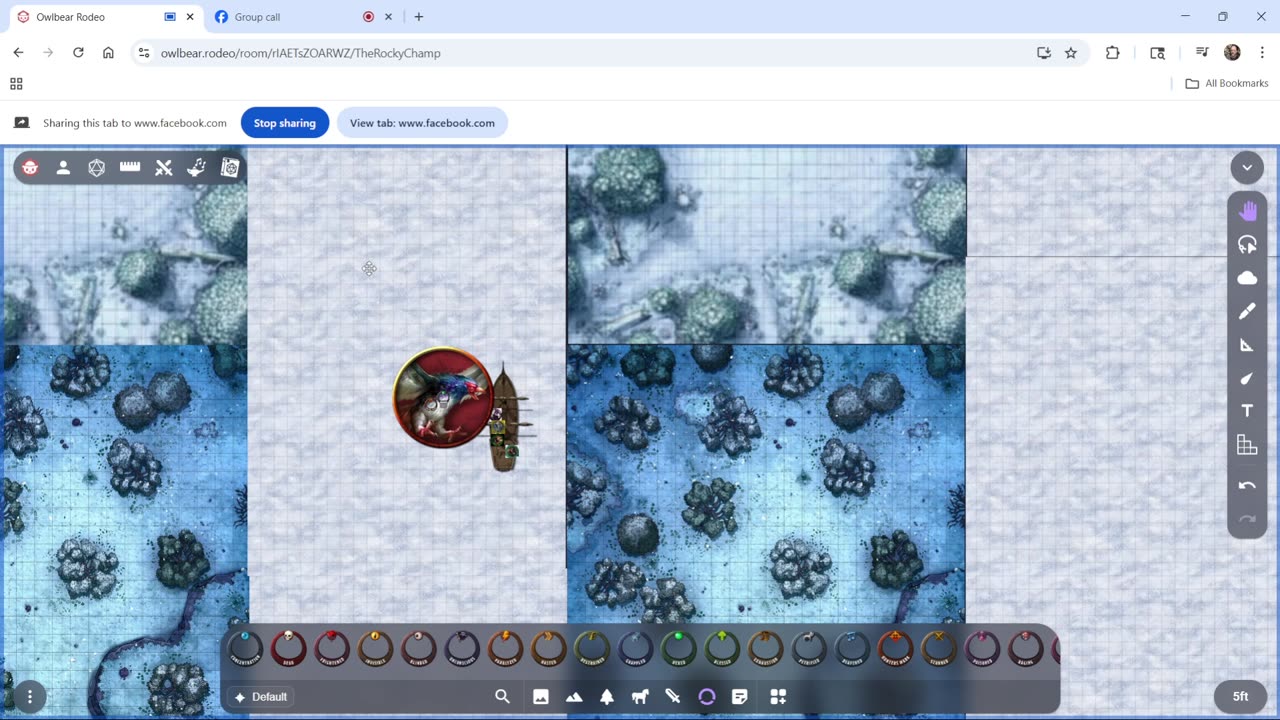
Task: Open the spellbook extension icon
Action: pos(230,168)
